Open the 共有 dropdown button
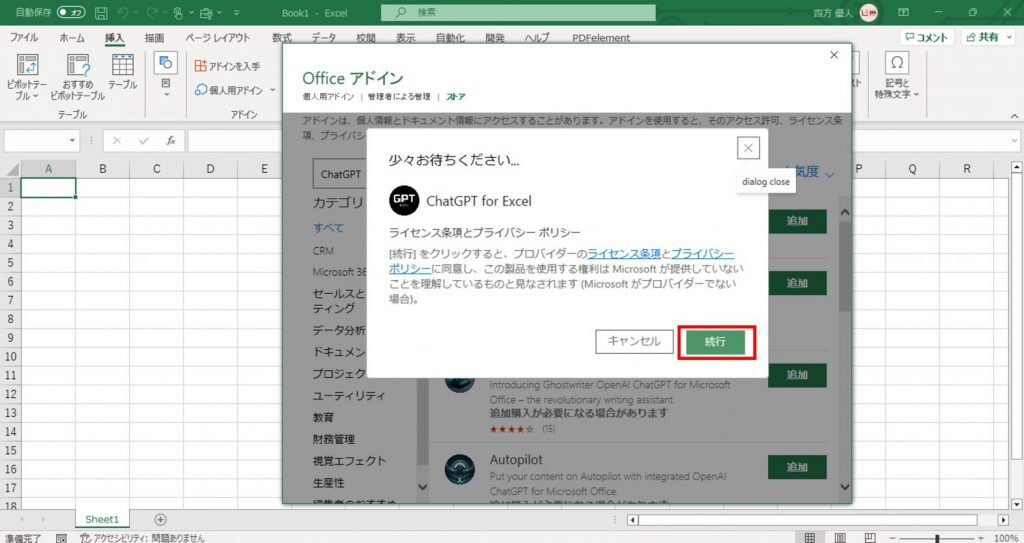Viewport: 1024px width, 543px height. pyautogui.click(x=987, y=37)
